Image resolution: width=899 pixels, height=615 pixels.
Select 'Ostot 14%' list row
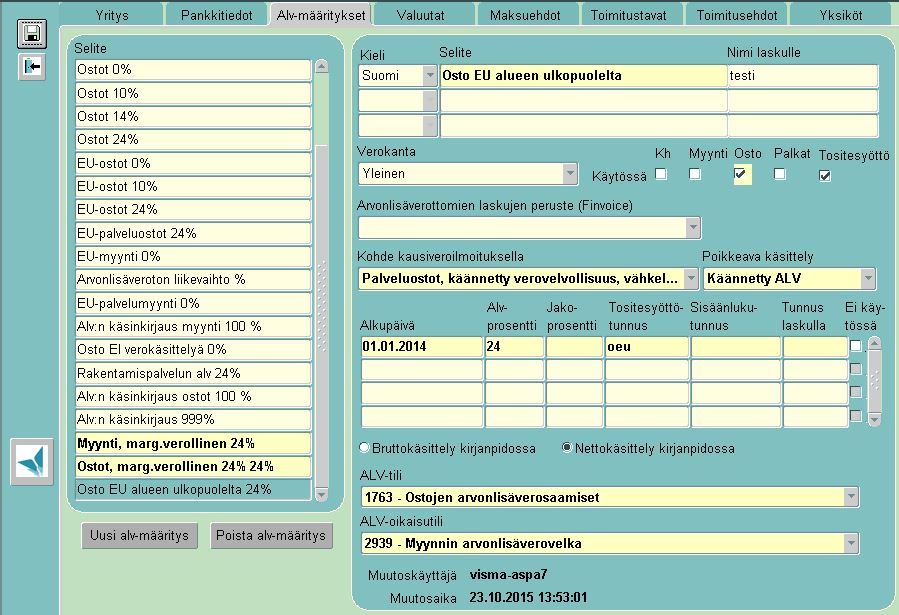click(x=193, y=116)
